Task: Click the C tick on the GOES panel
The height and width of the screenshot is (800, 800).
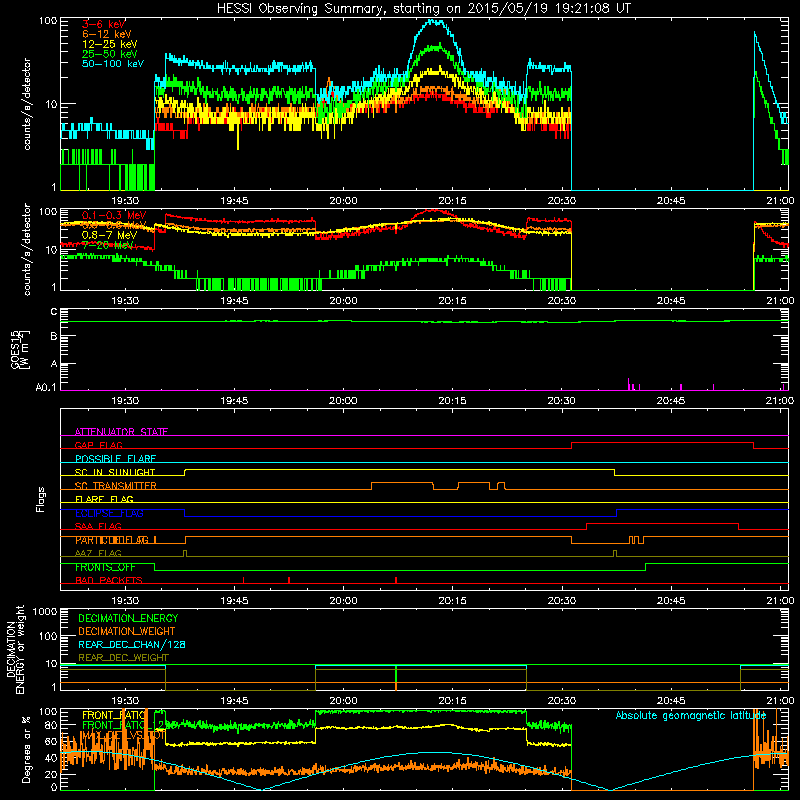Action: pos(54,312)
